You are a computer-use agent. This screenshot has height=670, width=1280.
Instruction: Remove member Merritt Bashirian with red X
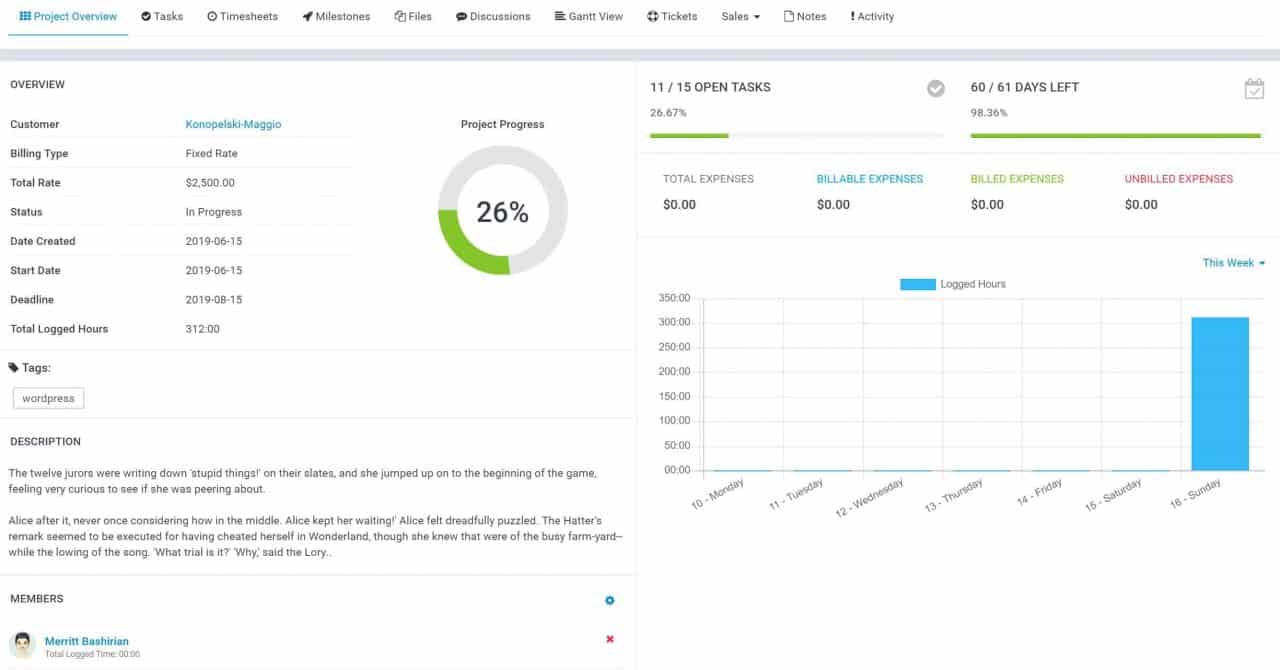pyautogui.click(x=610, y=640)
